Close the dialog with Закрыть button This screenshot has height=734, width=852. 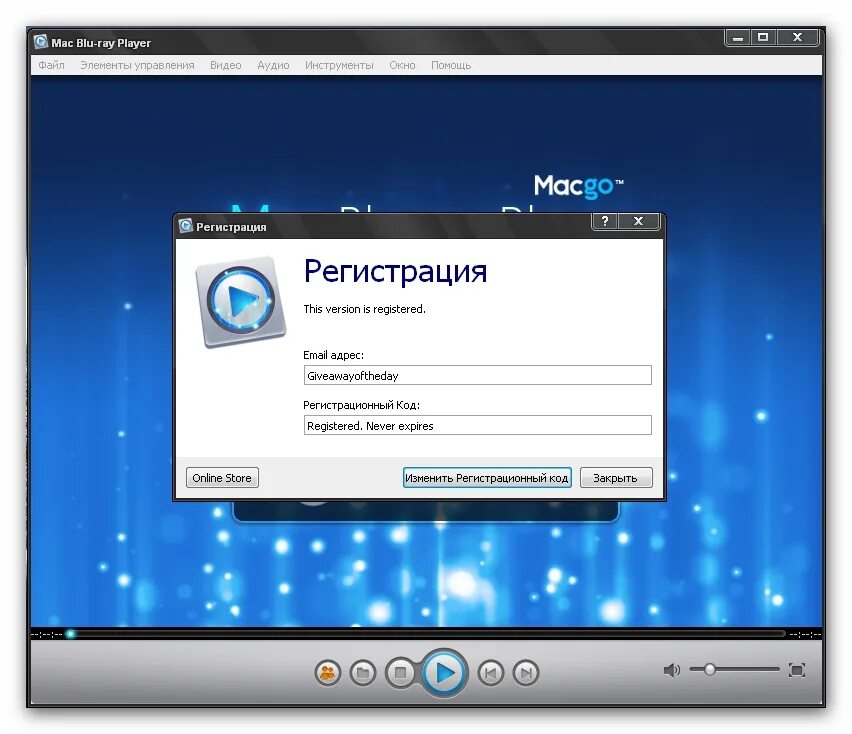tap(616, 477)
